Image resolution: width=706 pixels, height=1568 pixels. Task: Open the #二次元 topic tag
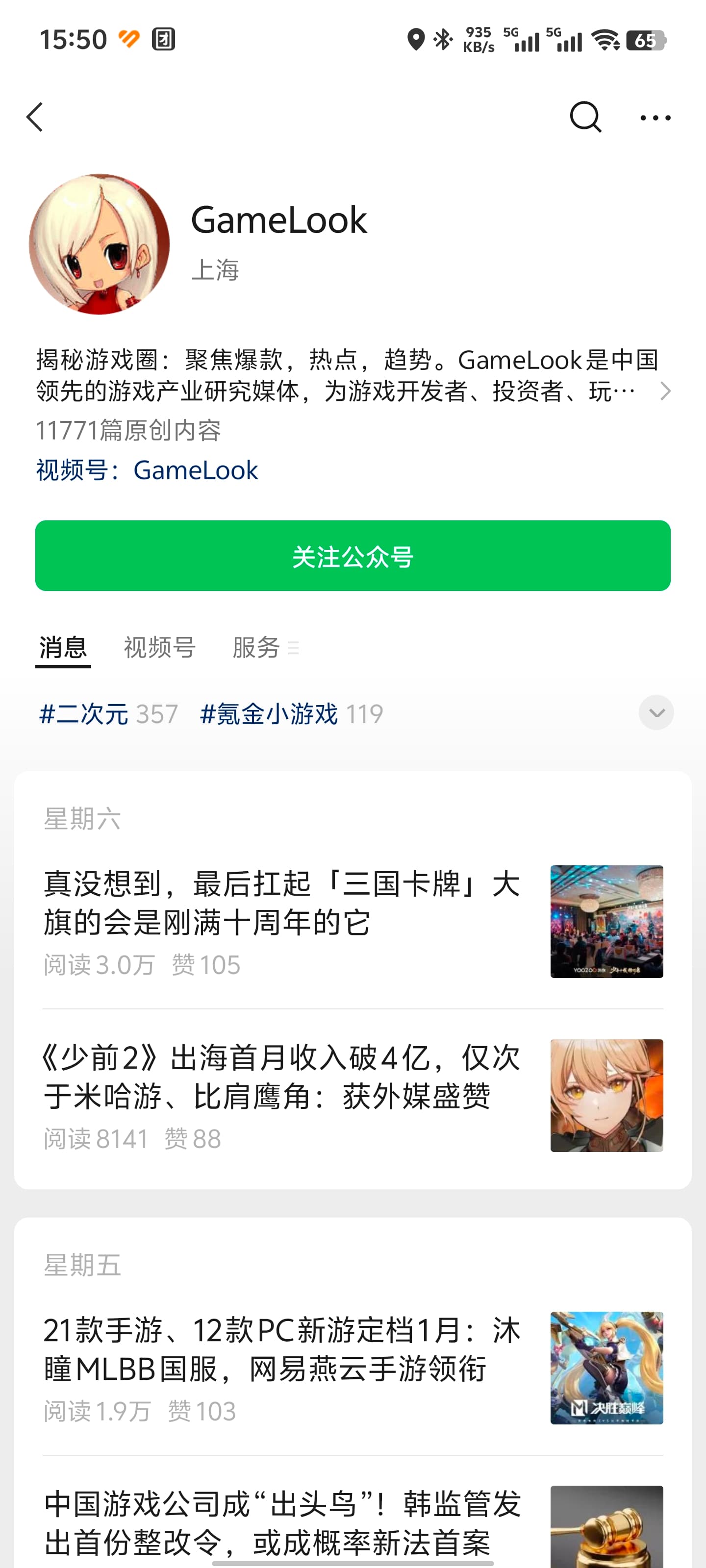pyautogui.click(x=108, y=713)
